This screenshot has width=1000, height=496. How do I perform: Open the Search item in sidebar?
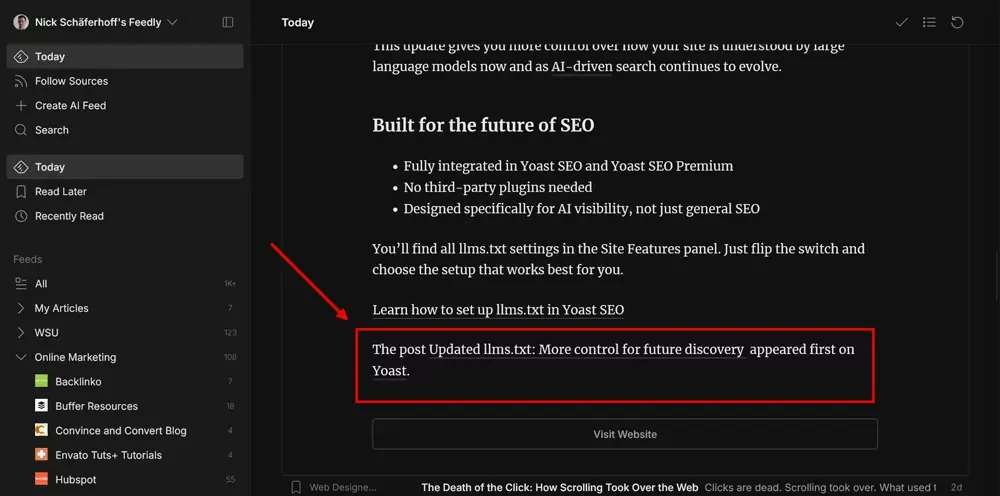pos(52,130)
